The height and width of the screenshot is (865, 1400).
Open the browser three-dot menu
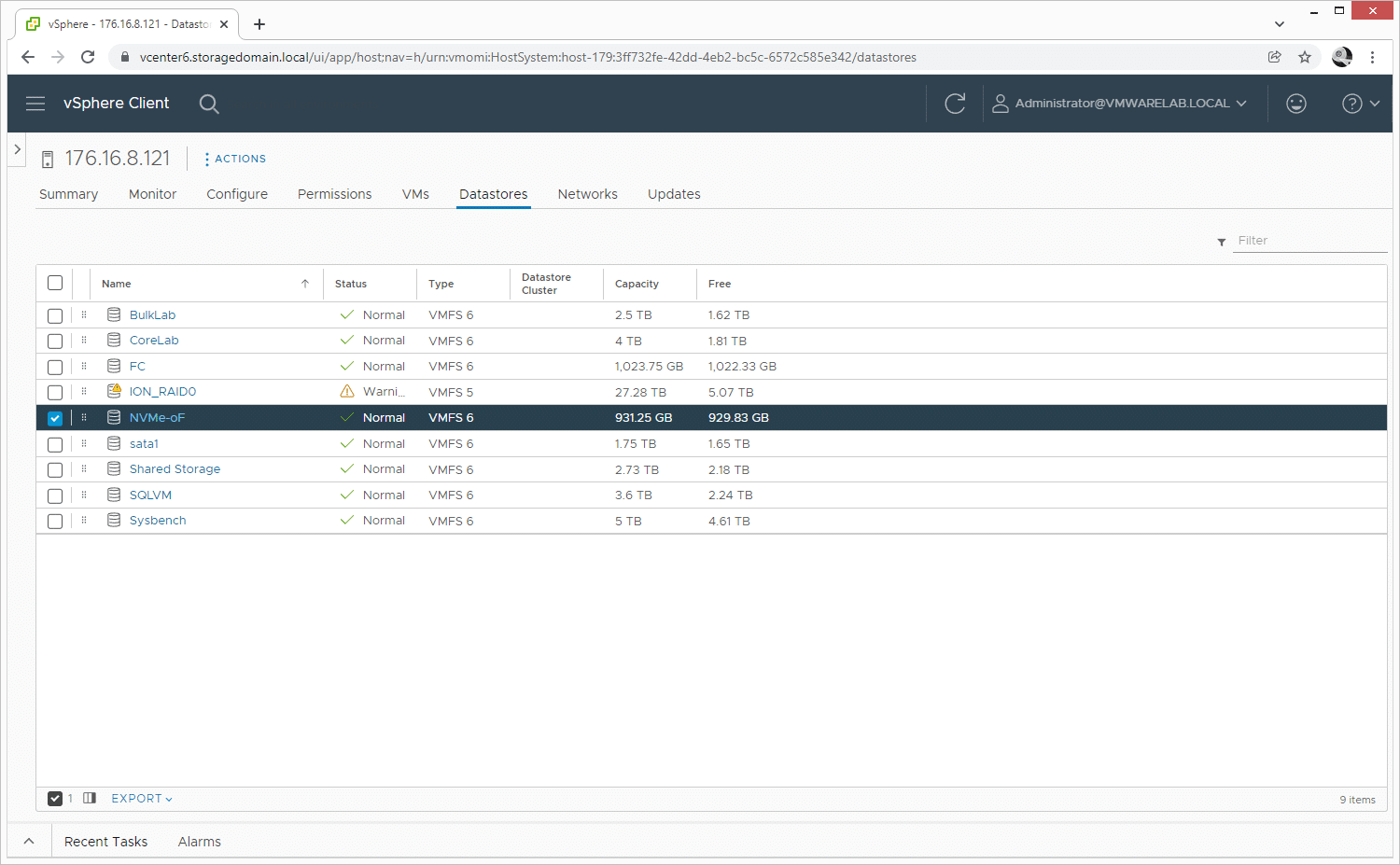pos(1372,57)
